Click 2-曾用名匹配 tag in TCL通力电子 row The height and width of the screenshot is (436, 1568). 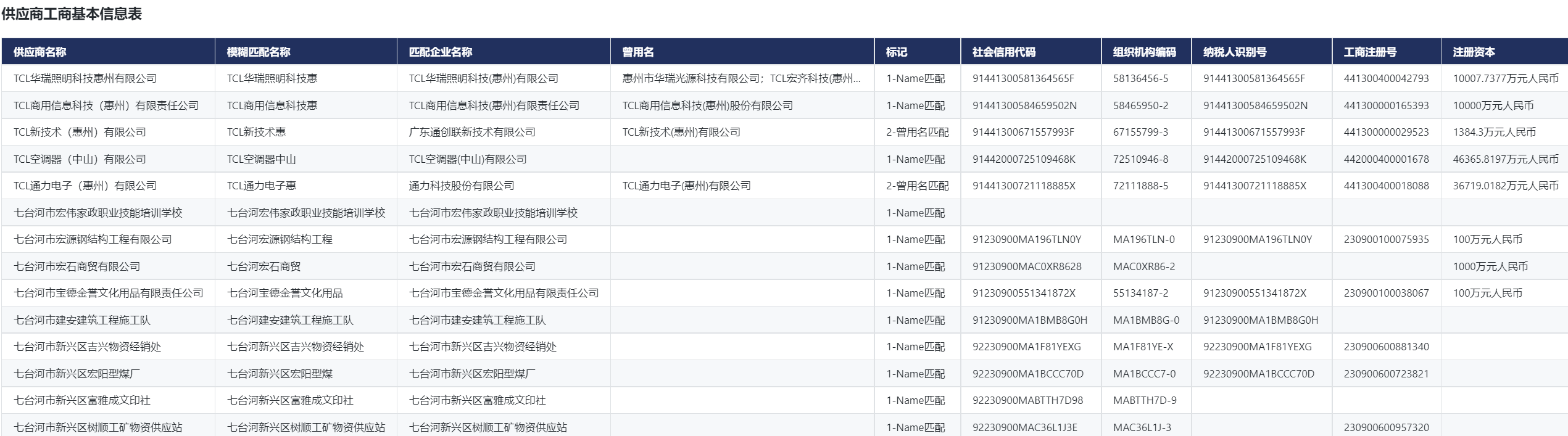click(918, 186)
